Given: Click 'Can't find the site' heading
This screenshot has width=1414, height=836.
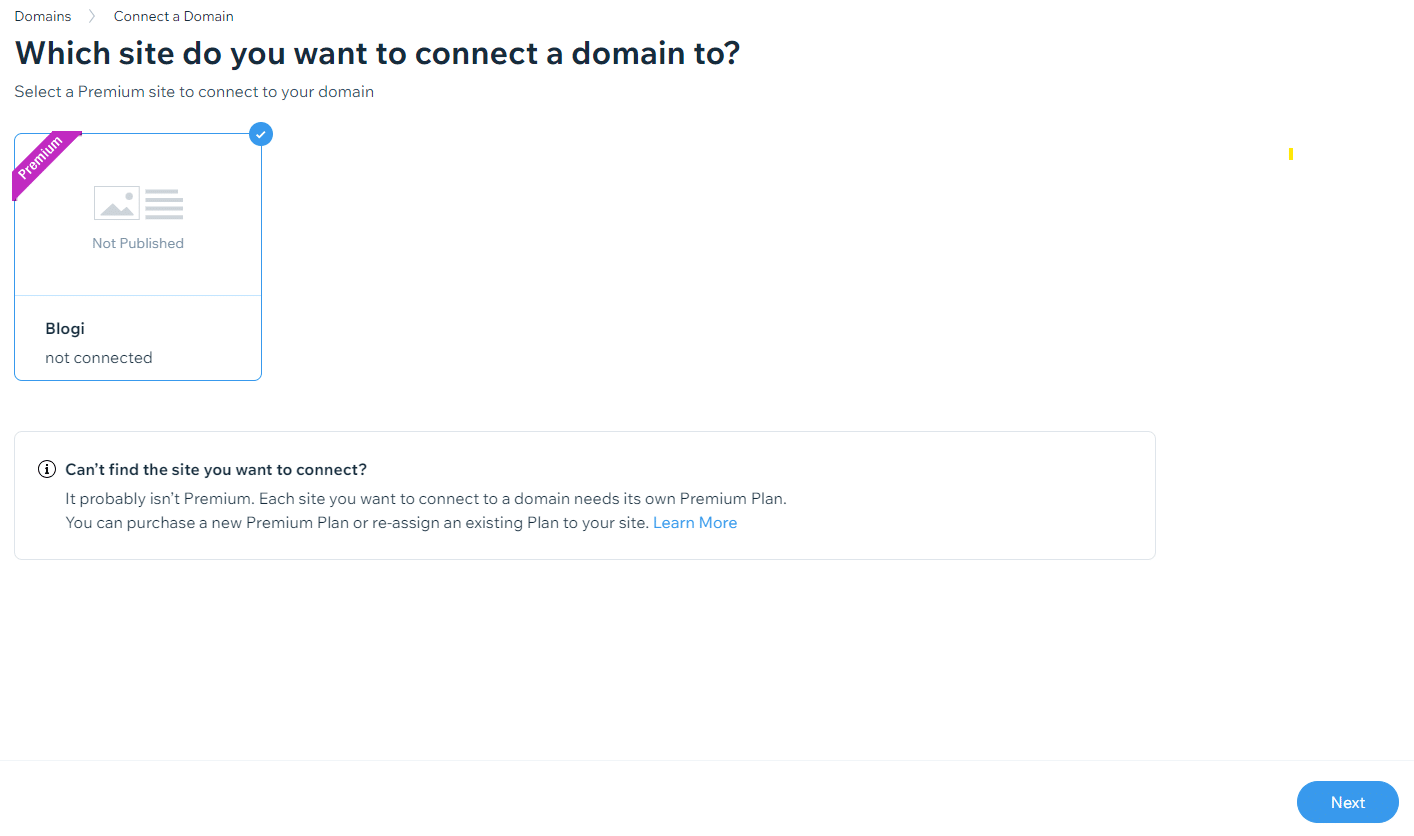Looking at the screenshot, I should pyautogui.click(x=216, y=470).
